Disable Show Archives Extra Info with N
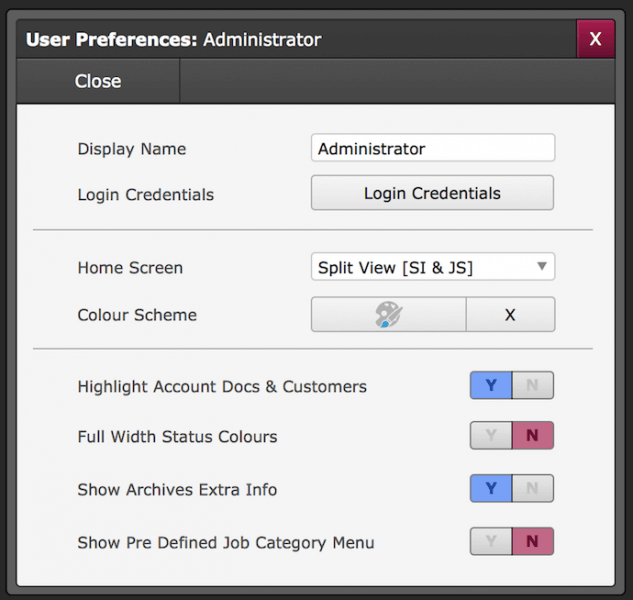 (x=533, y=489)
